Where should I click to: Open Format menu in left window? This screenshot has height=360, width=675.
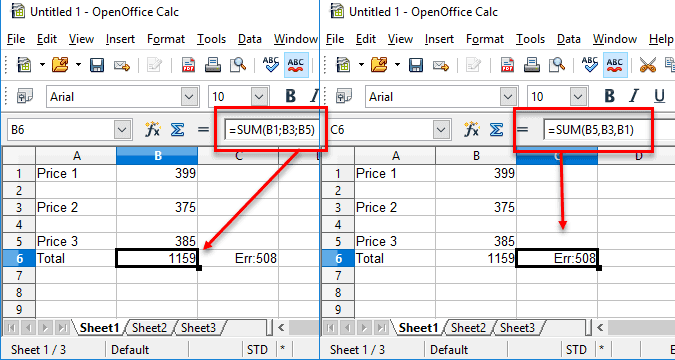(x=166, y=39)
